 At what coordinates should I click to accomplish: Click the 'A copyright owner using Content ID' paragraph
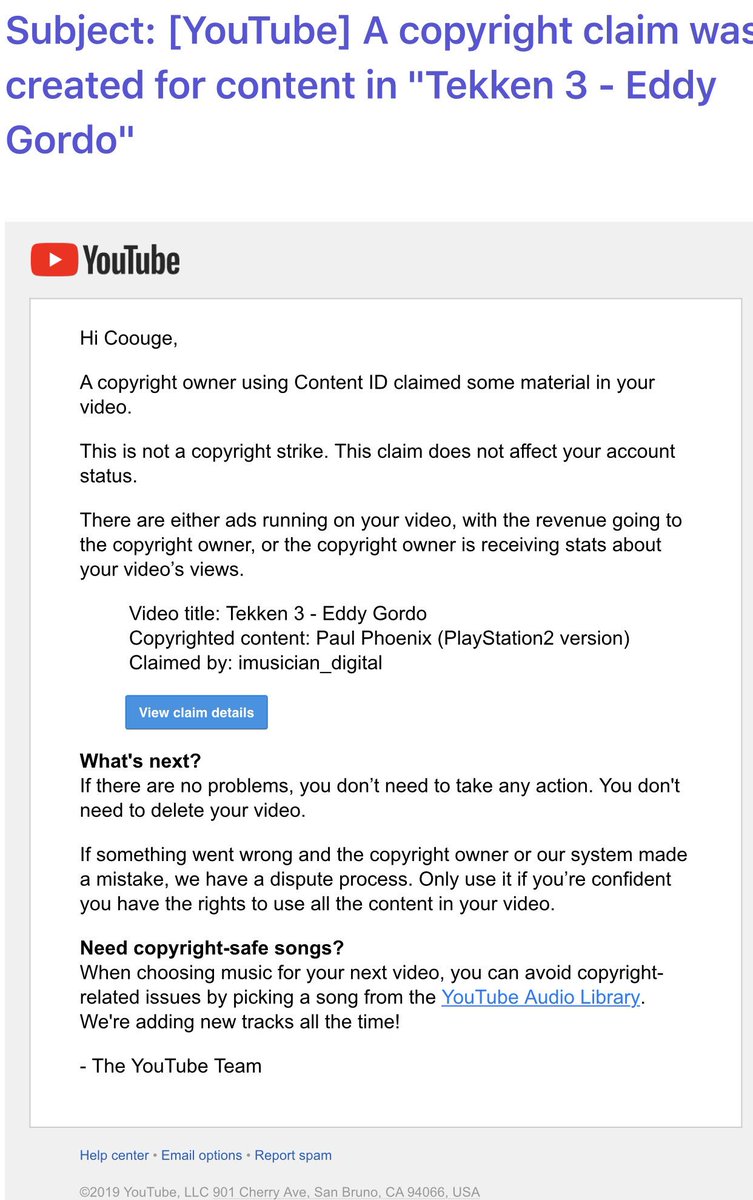(368, 394)
